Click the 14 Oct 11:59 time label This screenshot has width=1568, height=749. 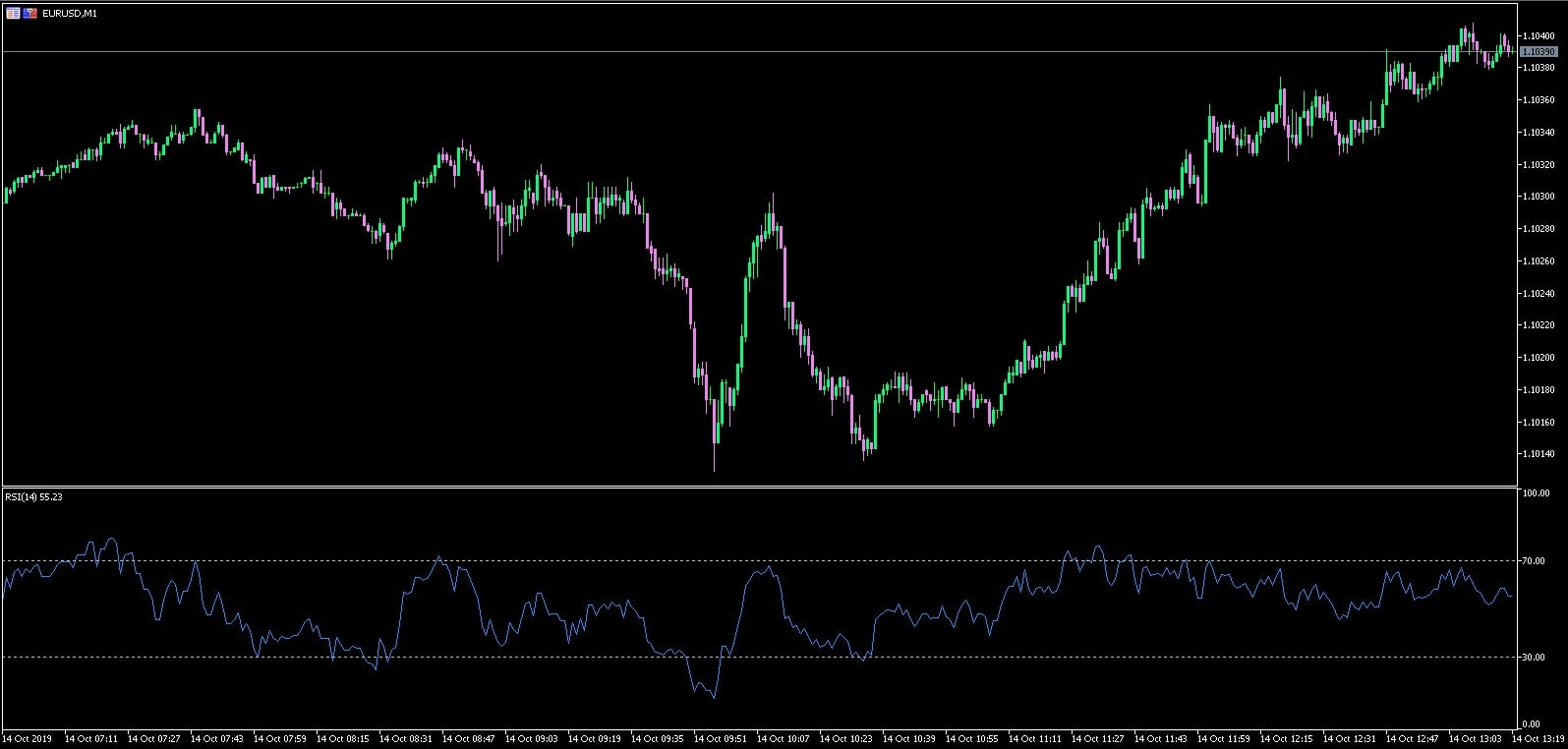tap(1224, 738)
